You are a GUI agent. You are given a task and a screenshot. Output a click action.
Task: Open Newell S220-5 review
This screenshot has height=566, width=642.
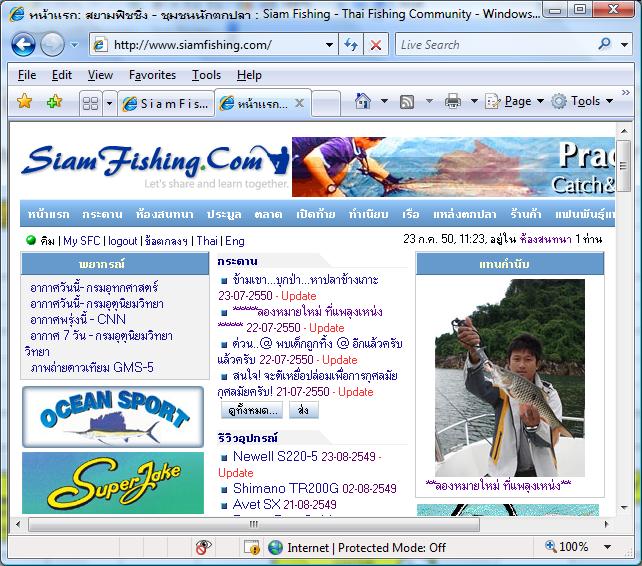pos(275,456)
